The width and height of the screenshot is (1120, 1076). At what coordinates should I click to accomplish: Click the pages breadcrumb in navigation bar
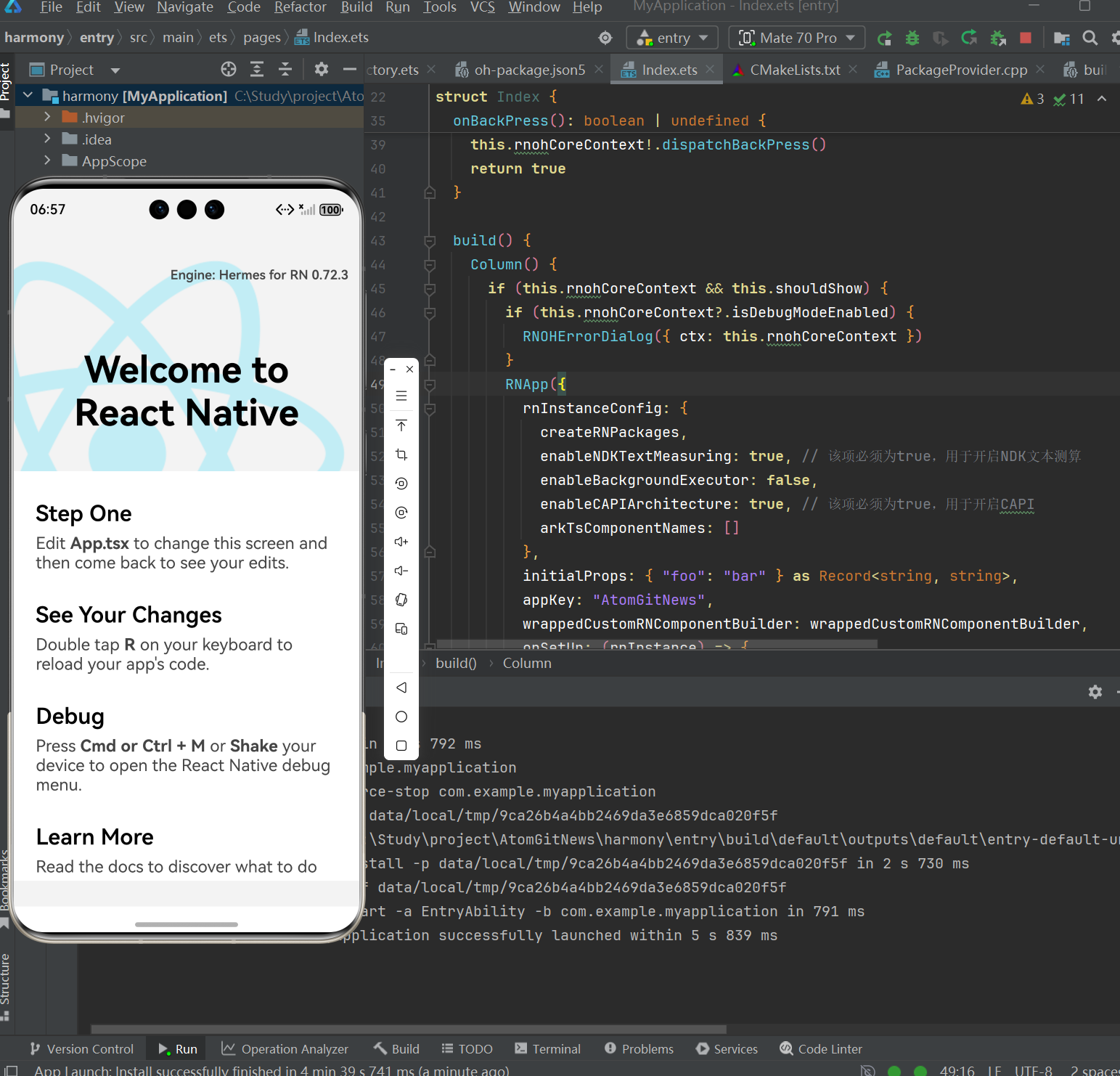point(262,37)
